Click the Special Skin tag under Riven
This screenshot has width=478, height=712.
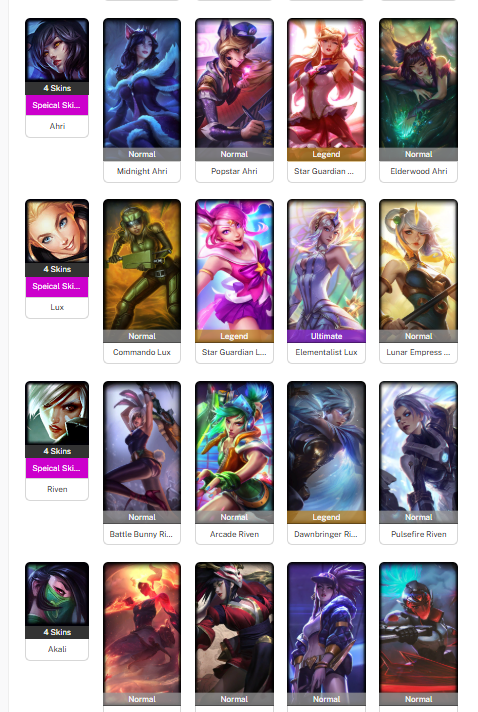[x=57, y=468]
